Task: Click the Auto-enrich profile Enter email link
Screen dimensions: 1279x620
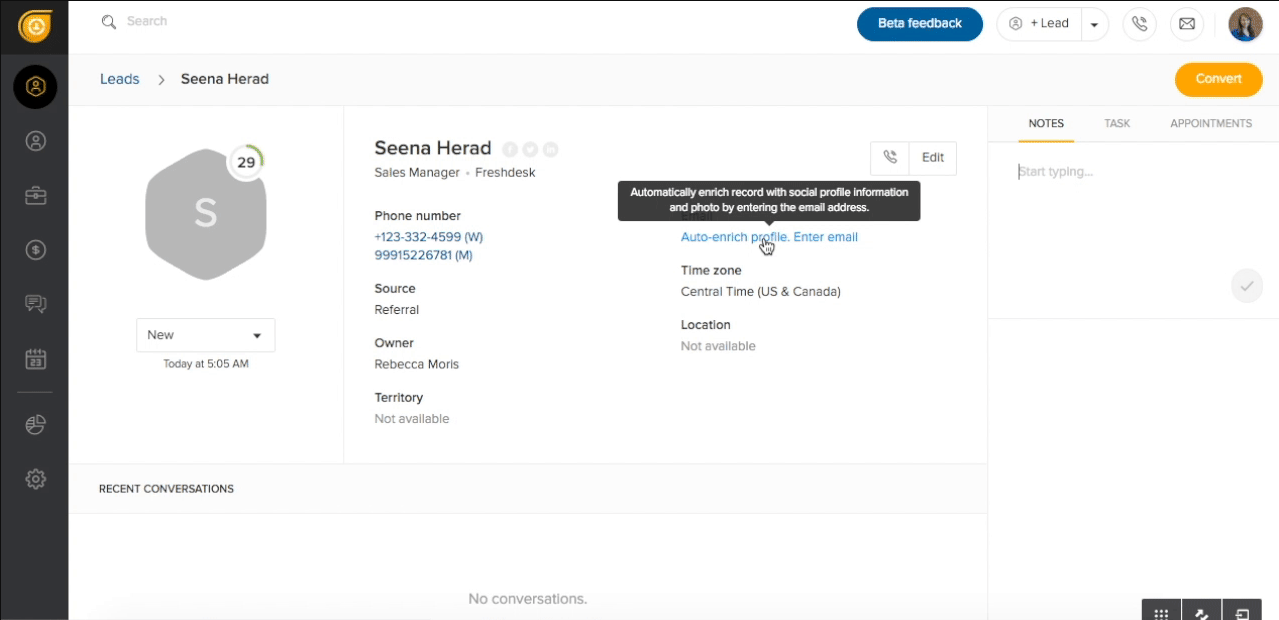Action: (x=769, y=237)
